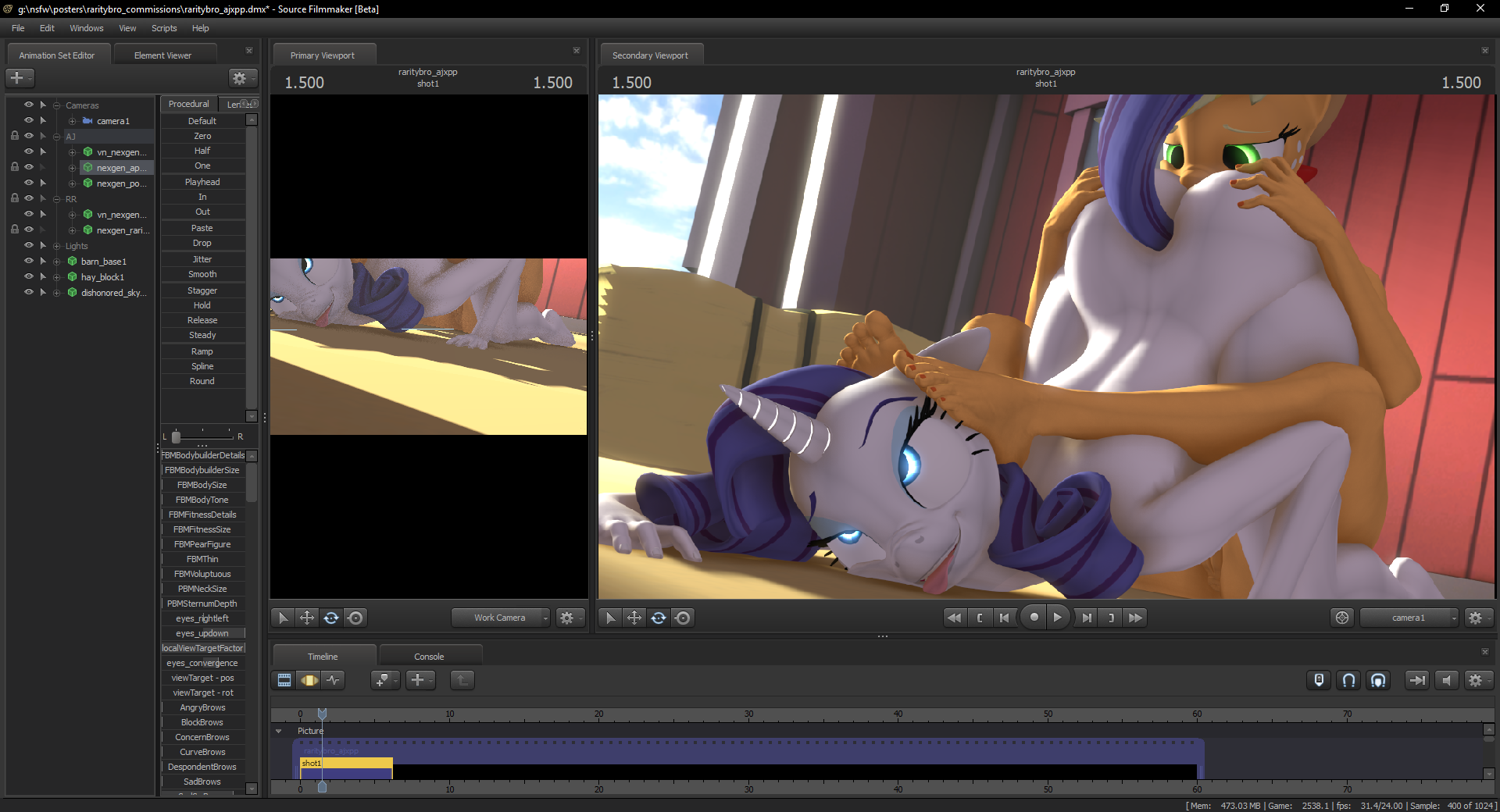Viewport: 1500px width, 812px height.
Task: Open the Scripts menu
Action: (164, 28)
